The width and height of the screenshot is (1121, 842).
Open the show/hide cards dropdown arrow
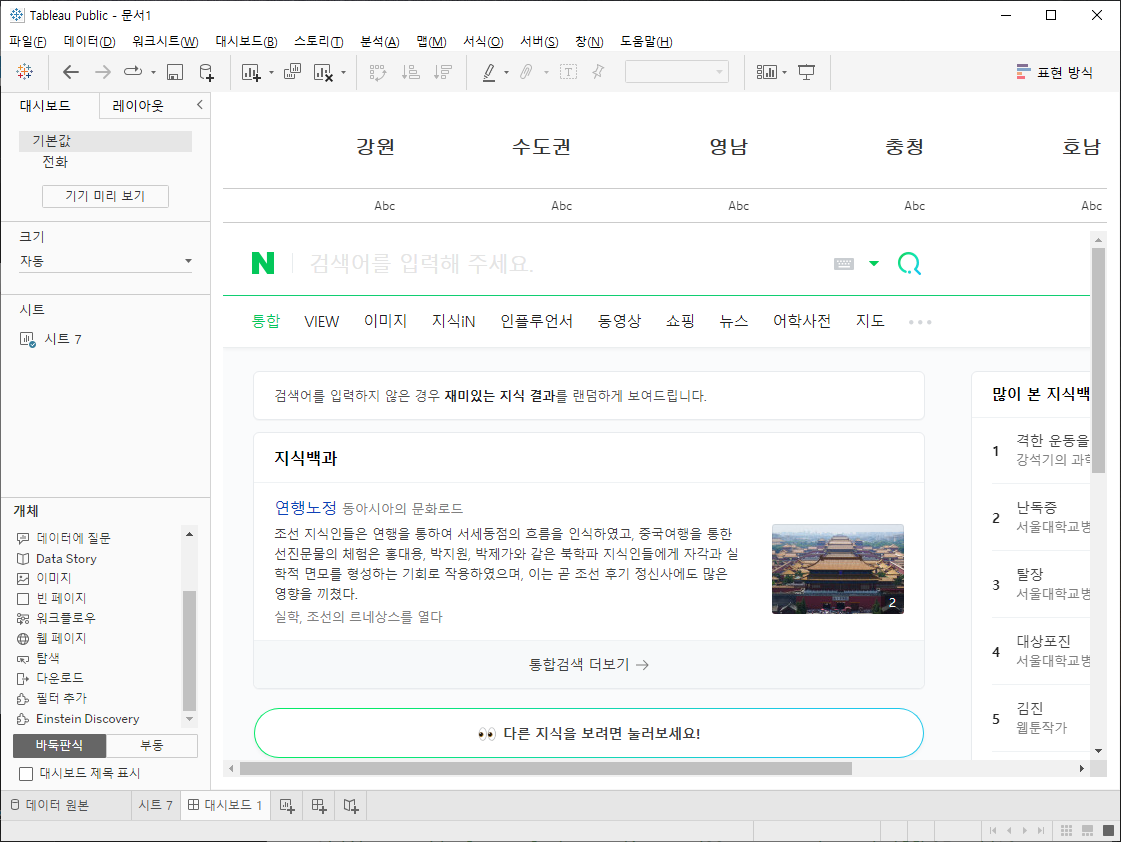(784, 72)
